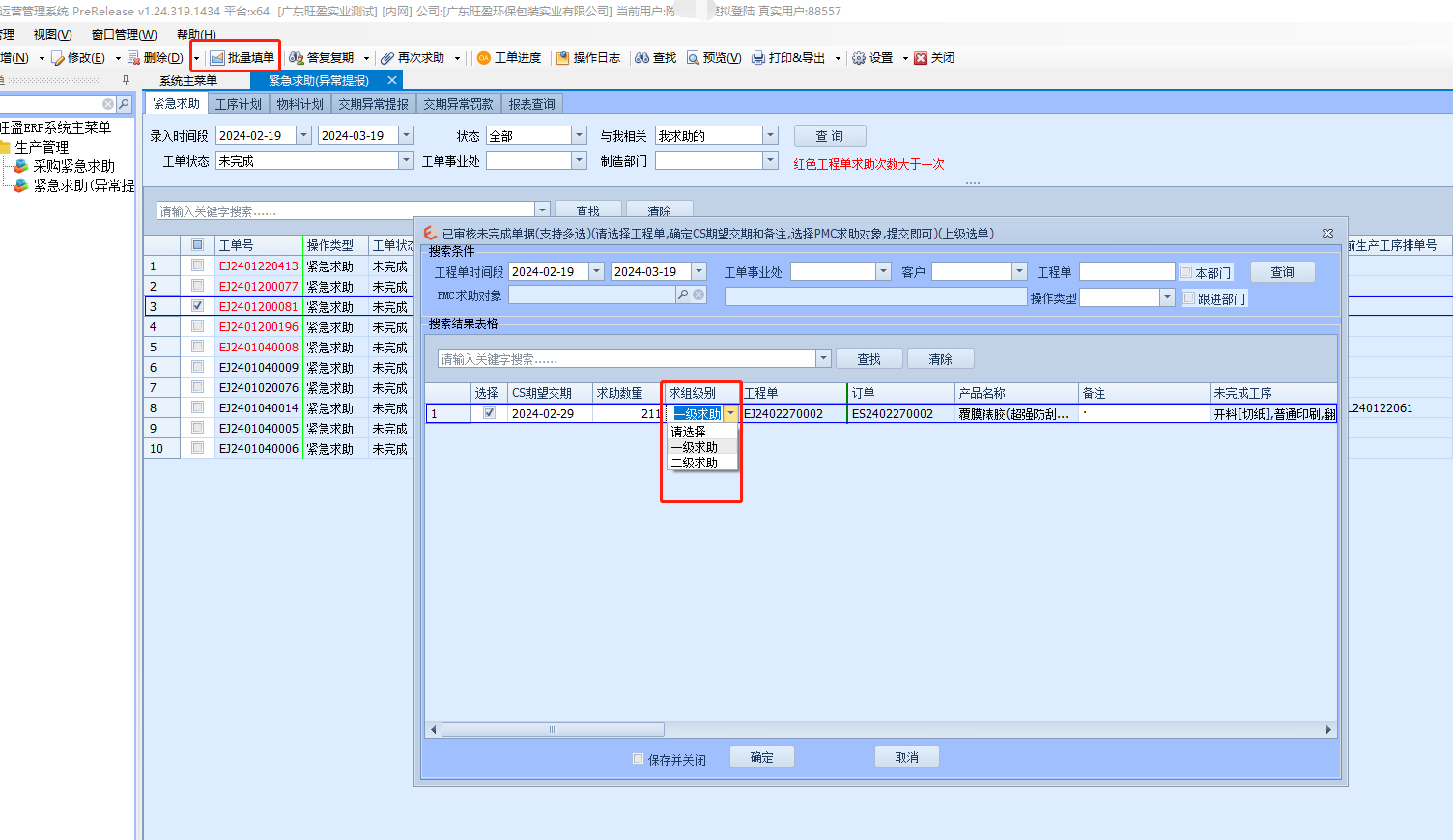This screenshot has height=840, width=1453.
Task: Click the 查找 binoculars toolbar icon
Action: tap(641, 58)
